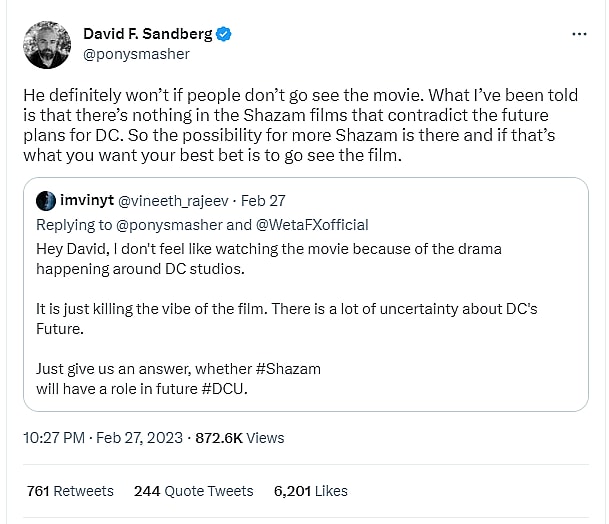The image size is (609, 524).
Task: Visit the @ponysmasher handle
Action: point(129,56)
